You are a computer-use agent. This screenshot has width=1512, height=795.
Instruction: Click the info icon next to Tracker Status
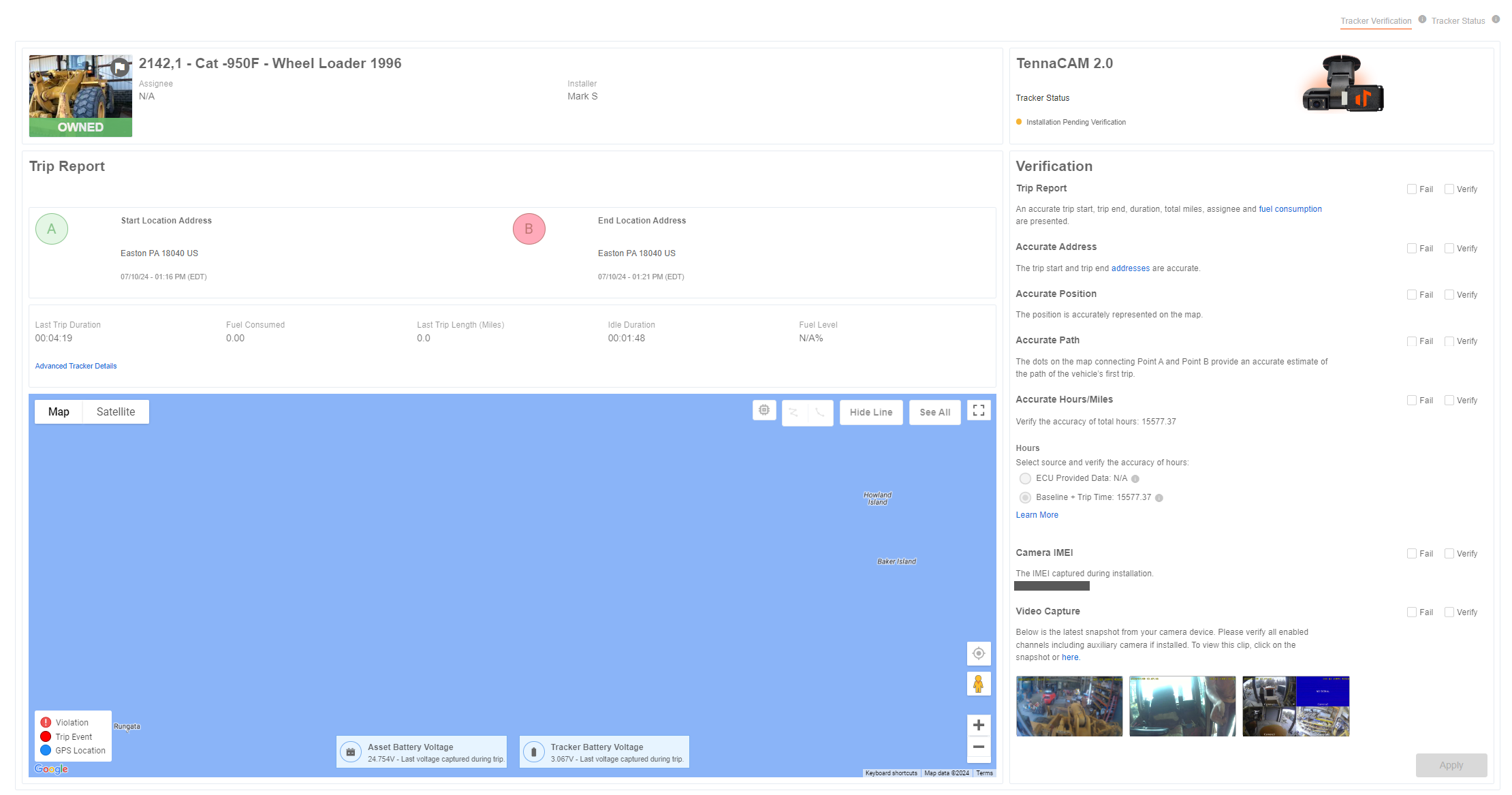tap(1496, 20)
